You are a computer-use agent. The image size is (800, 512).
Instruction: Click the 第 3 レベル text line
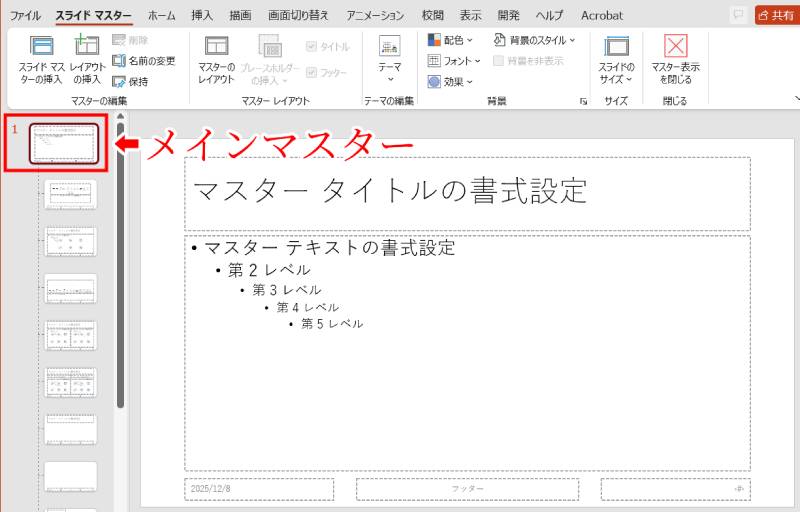[287, 290]
